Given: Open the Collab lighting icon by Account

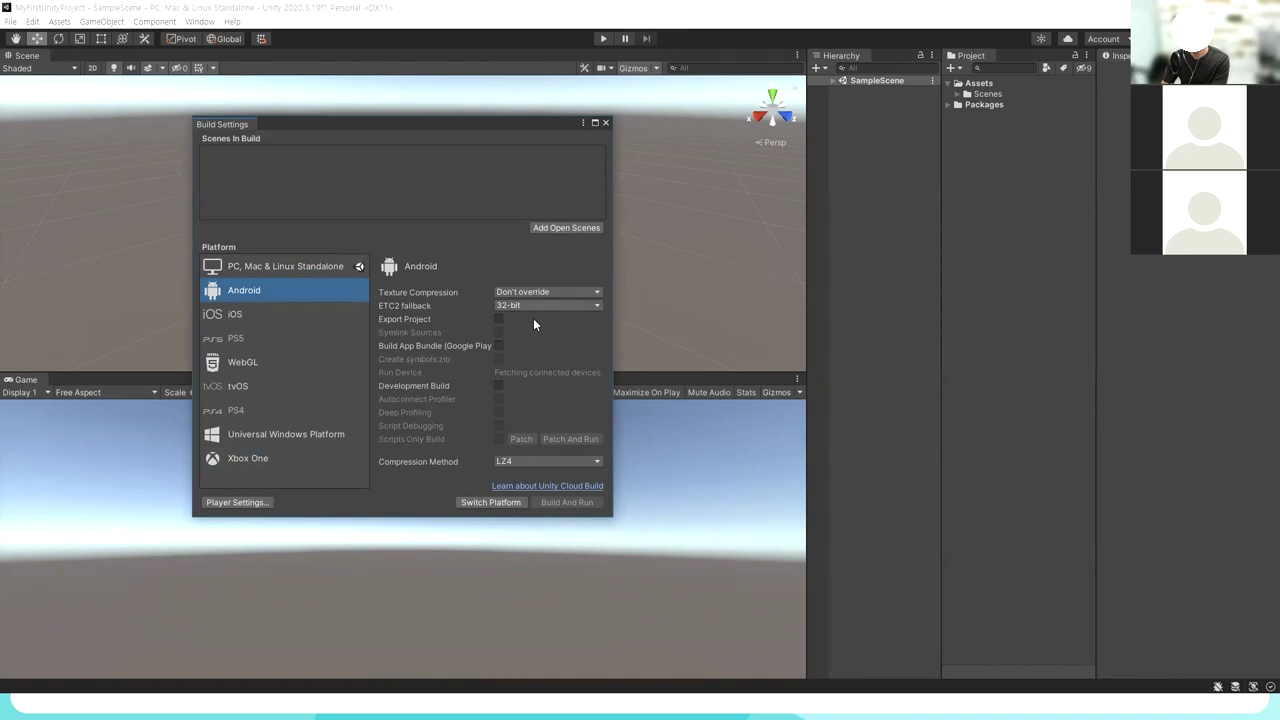Looking at the screenshot, I should pyautogui.click(x=1041, y=39).
